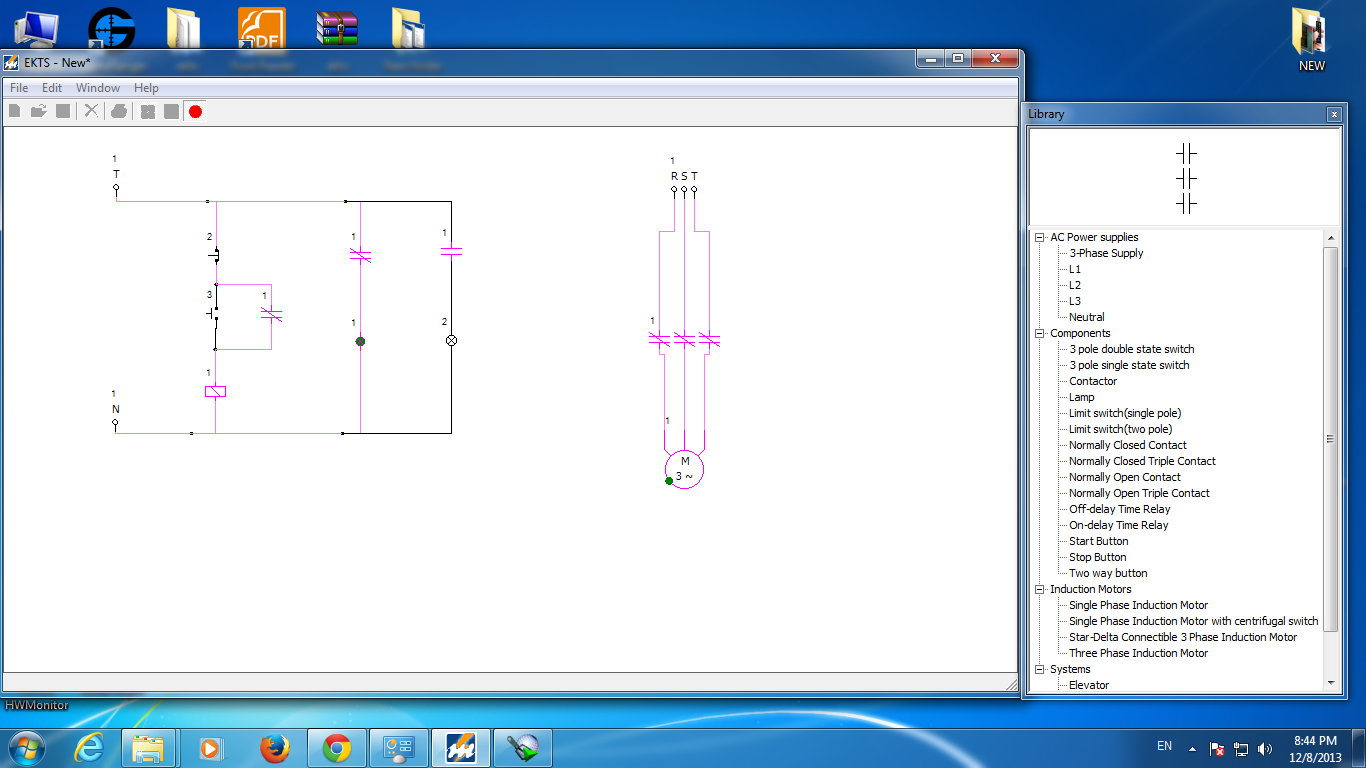
Task: Collapse the Induction Motors tree node
Action: [1040, 589]
